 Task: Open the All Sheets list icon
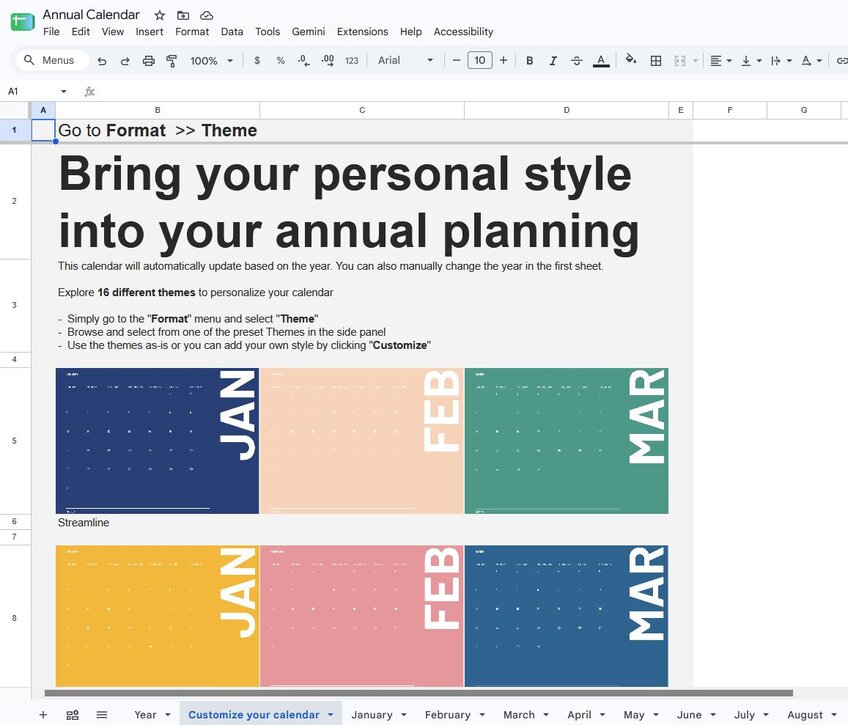coord(102,715)
